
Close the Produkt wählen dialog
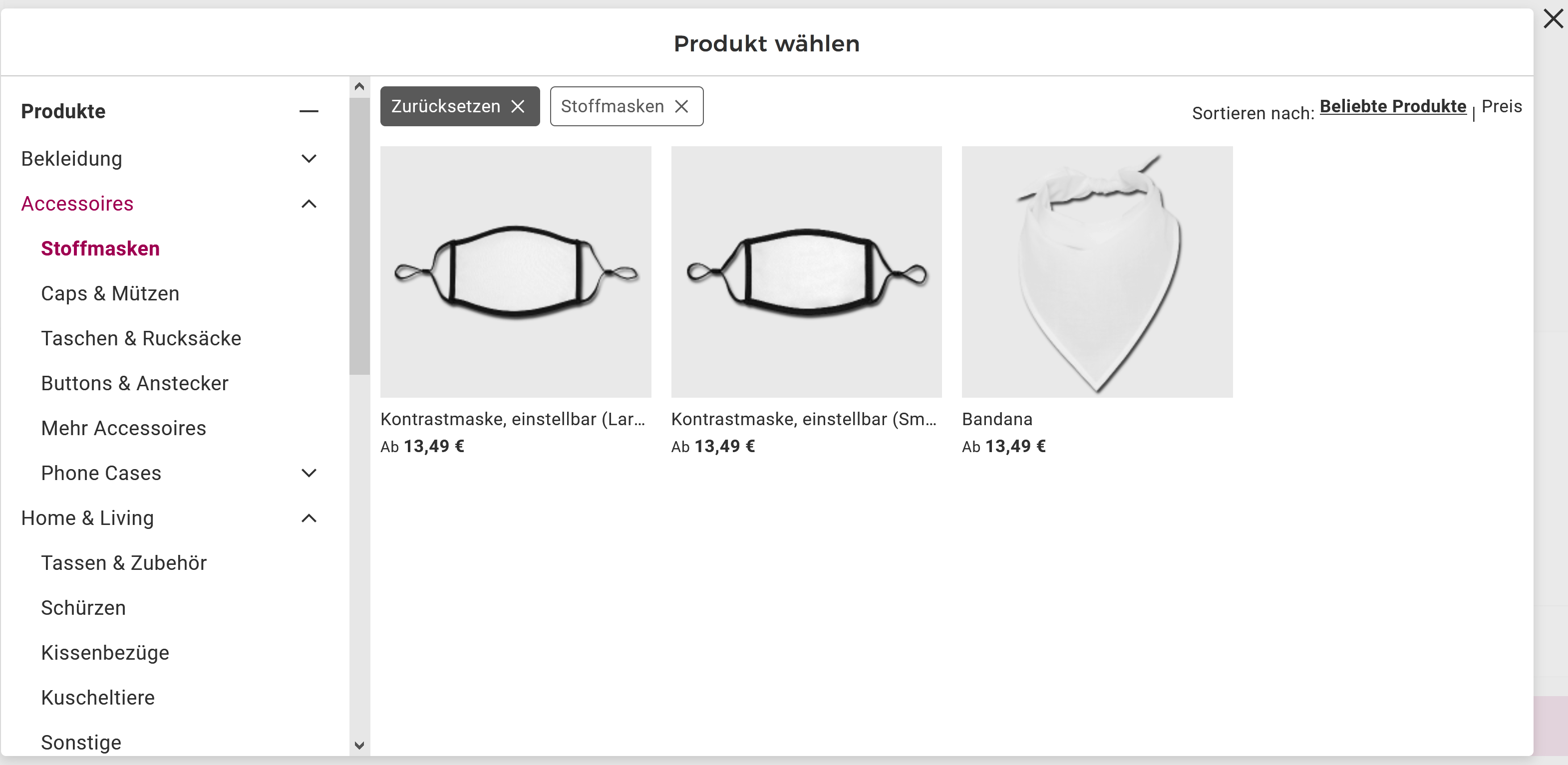tap(1553, 19)
